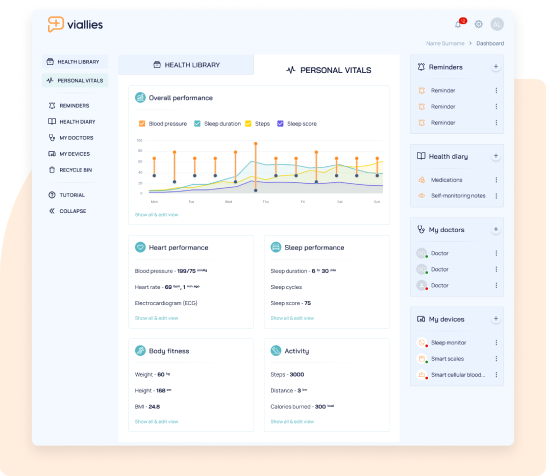The width and height of the screenshot is (546, 476).
Task: Click Sleep performance bed icon
Action: coord(276,247)
